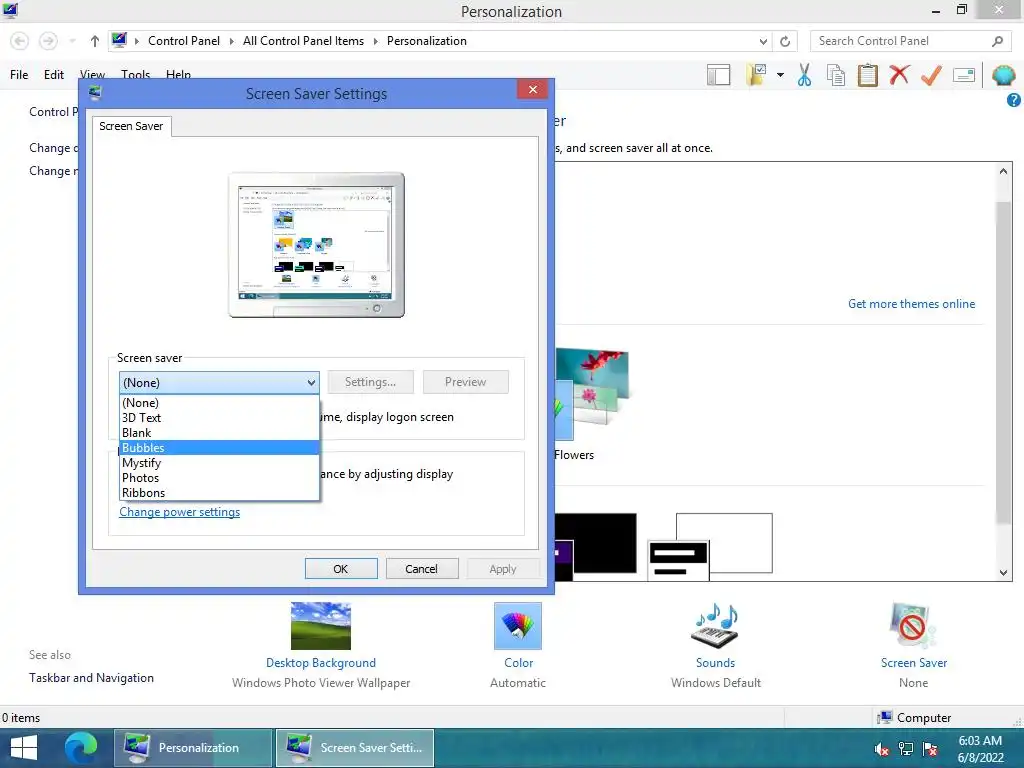Screen dimensions: 1024x768
Task: Select the Flowers theme thumbnail
Action: (592, 395)
